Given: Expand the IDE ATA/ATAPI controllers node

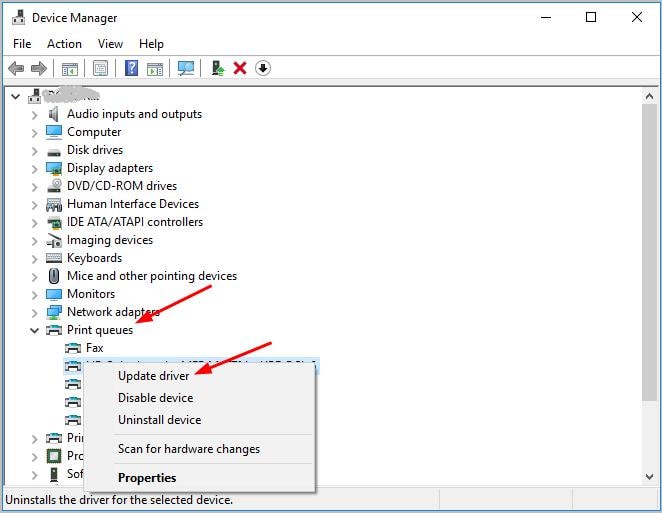Looking at the screenshot, I should click(35, 223).
